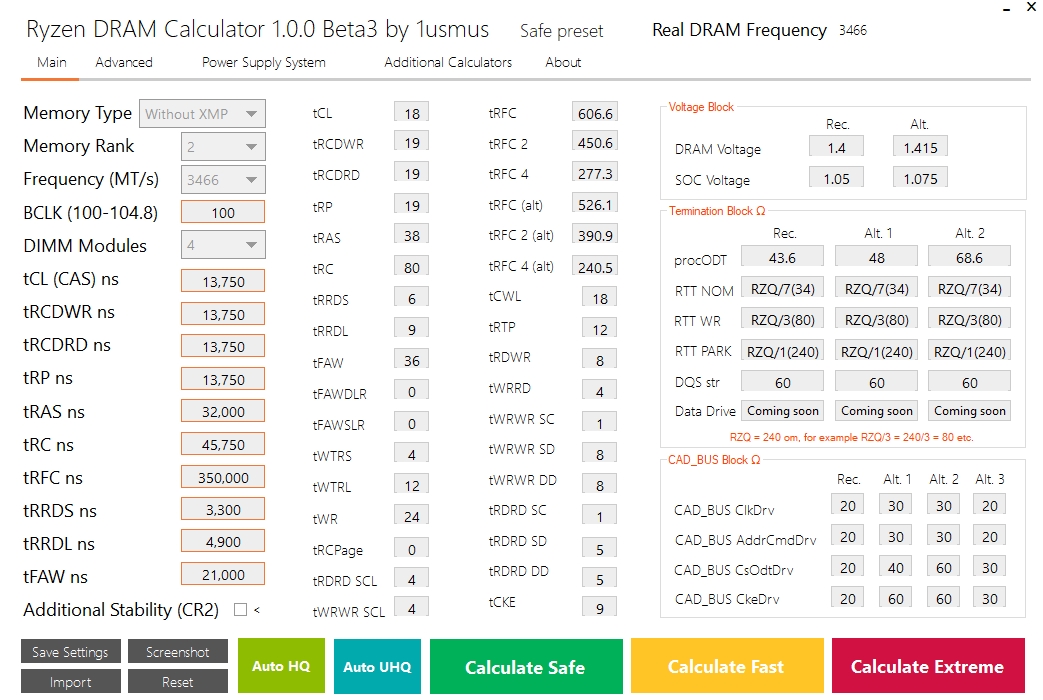Select the tWR value 24
The image size is (1043, 700).
coord(412,516)
